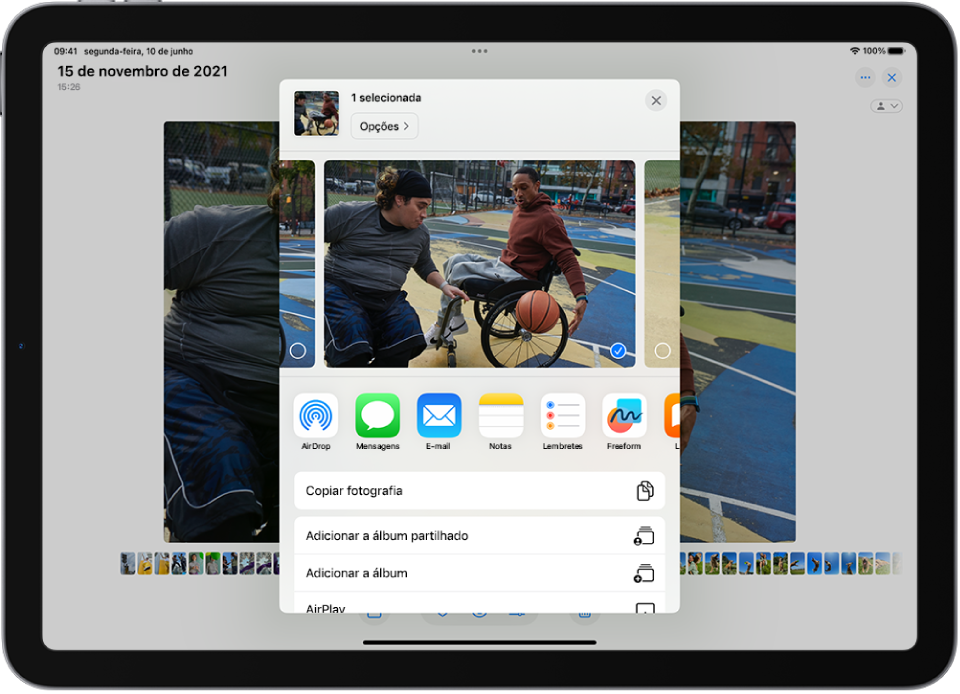
Task: Select the photo right of the checked one
Action: (662, 351)
